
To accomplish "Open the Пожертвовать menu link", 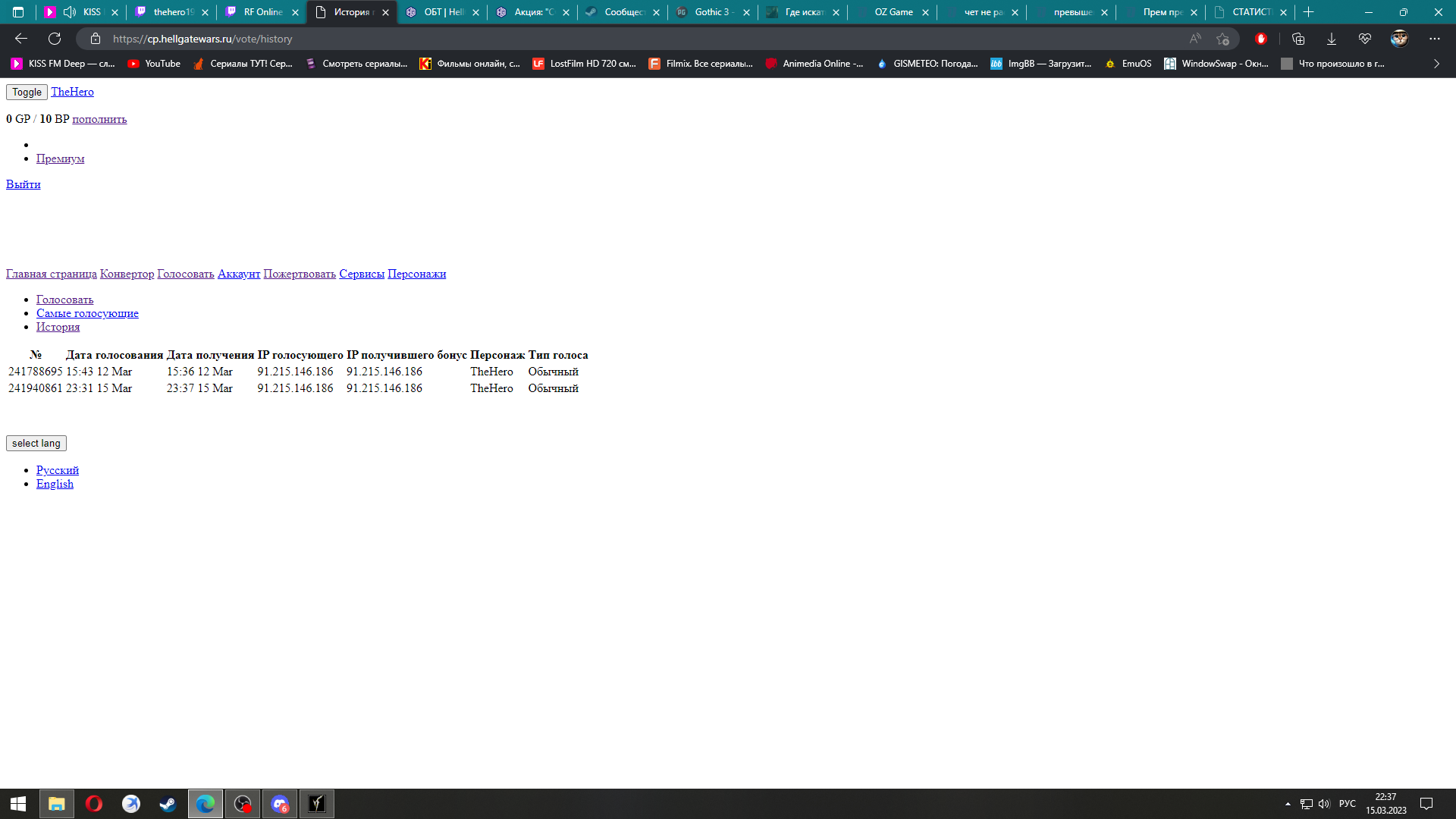I will click(299, 274).
